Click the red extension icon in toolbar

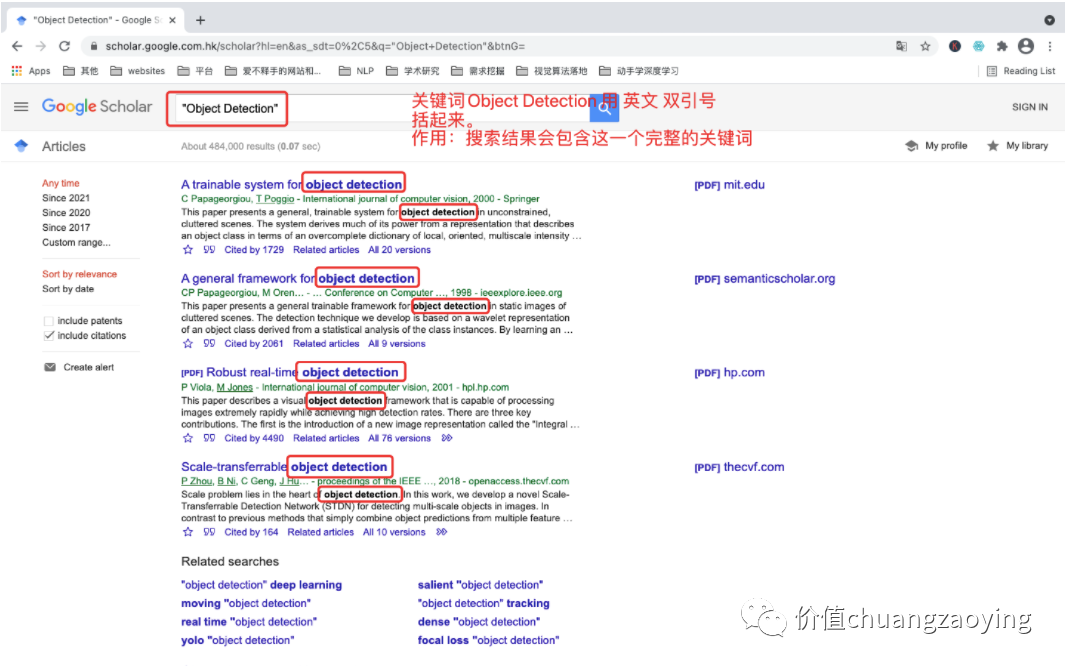click(955, 46)
